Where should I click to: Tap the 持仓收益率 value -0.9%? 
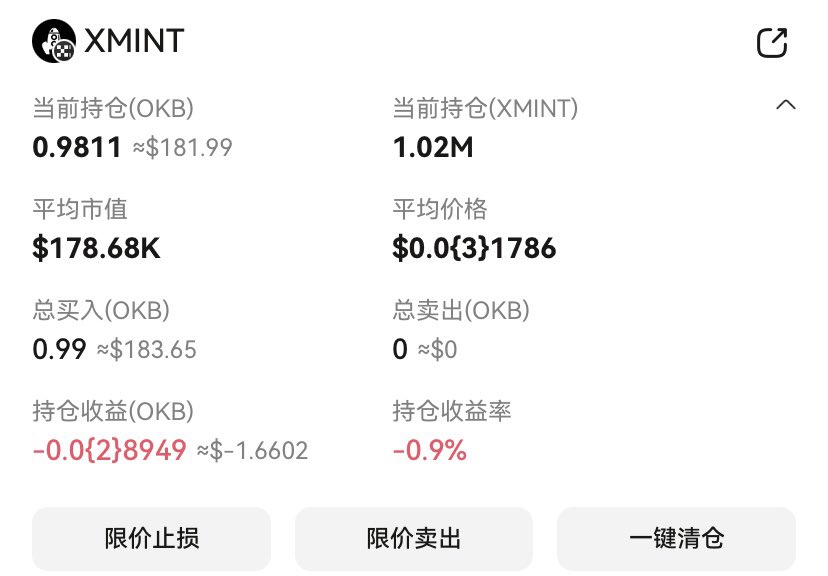430,450
